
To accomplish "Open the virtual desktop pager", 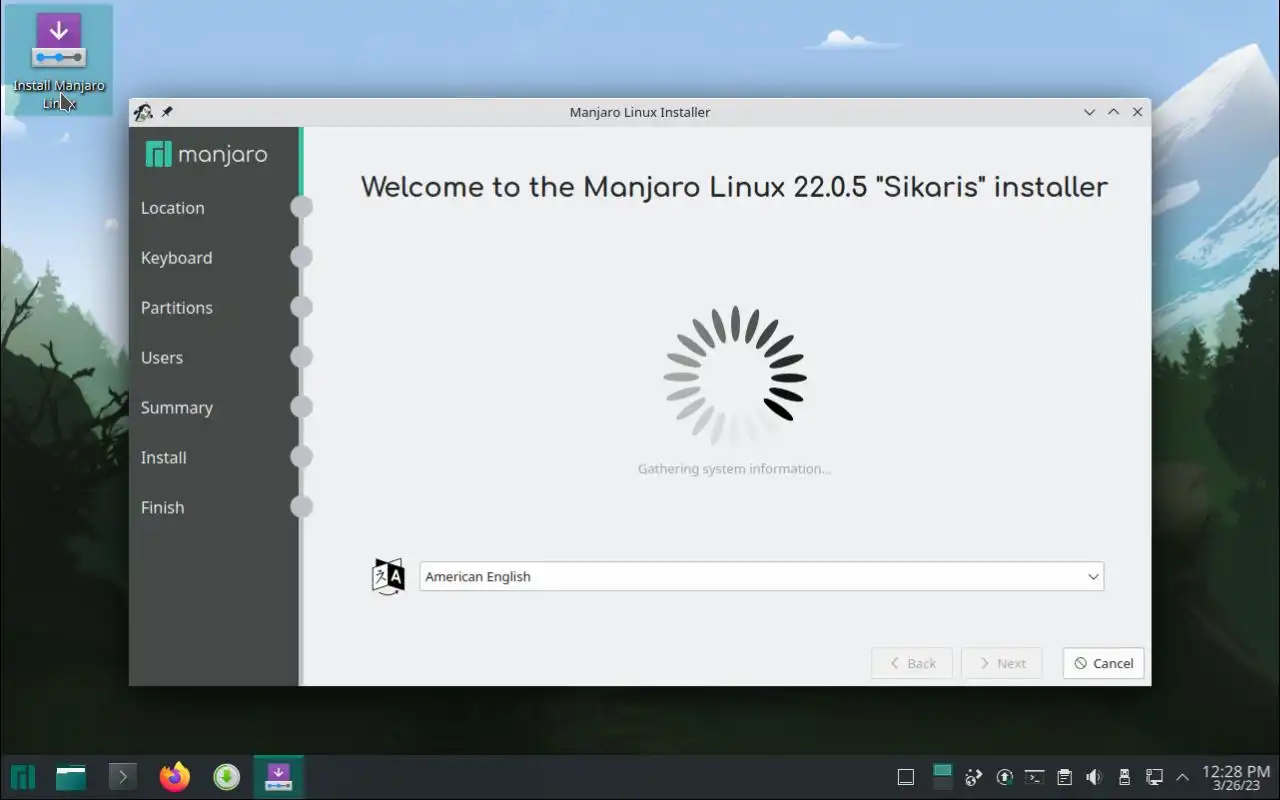I will [942, 777].
